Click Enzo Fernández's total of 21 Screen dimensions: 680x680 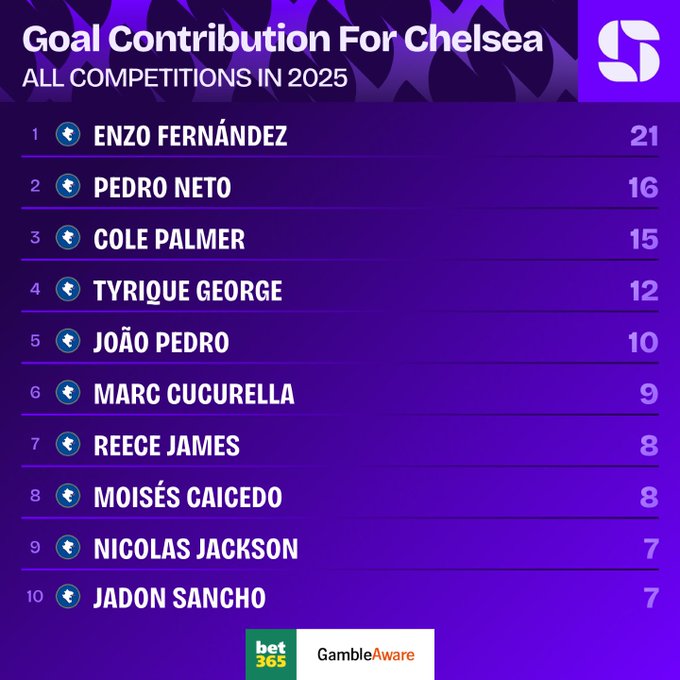[644, 136]
